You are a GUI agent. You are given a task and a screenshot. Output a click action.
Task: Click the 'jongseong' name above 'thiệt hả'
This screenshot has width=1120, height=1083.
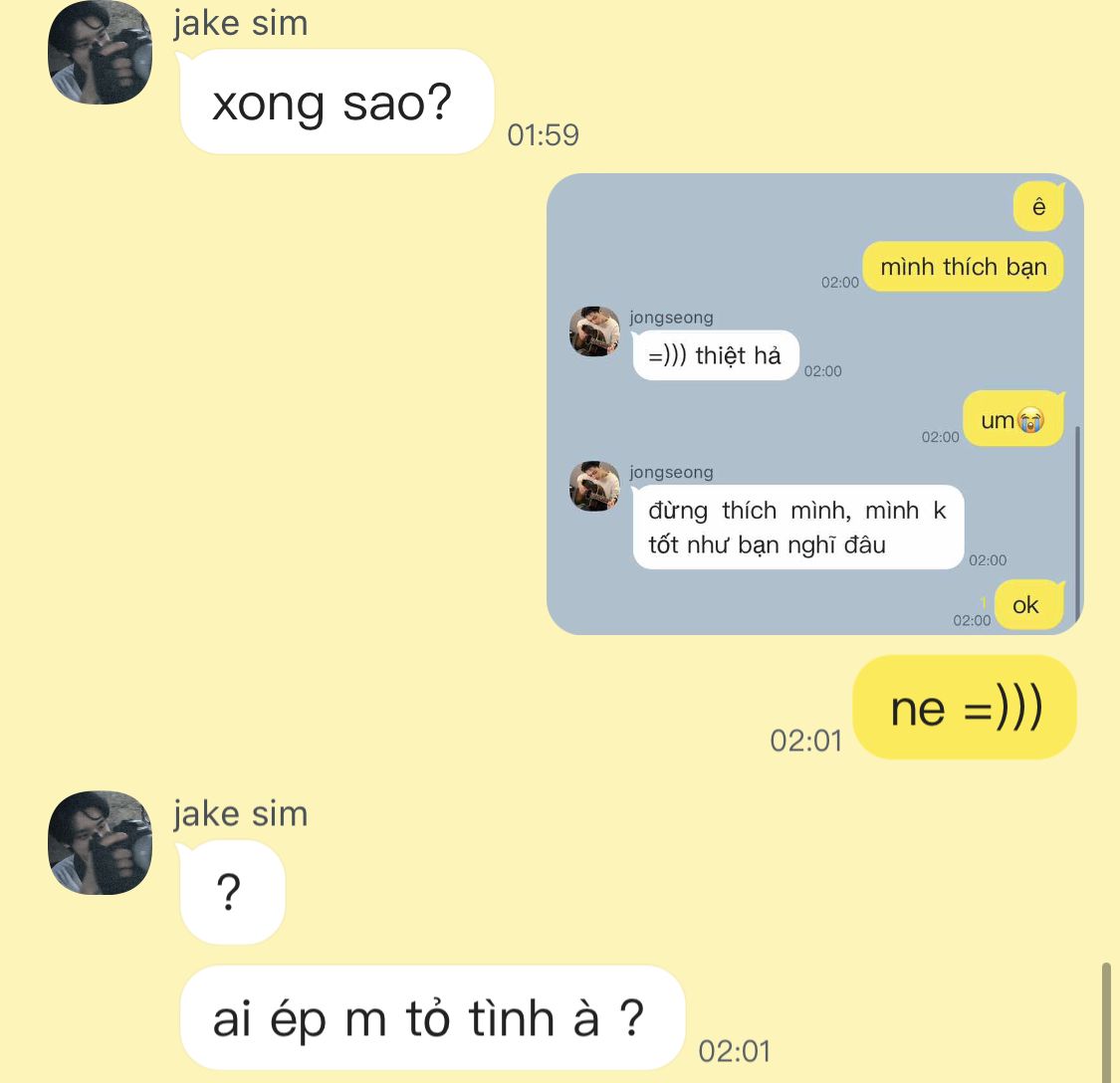click(671, 318)
